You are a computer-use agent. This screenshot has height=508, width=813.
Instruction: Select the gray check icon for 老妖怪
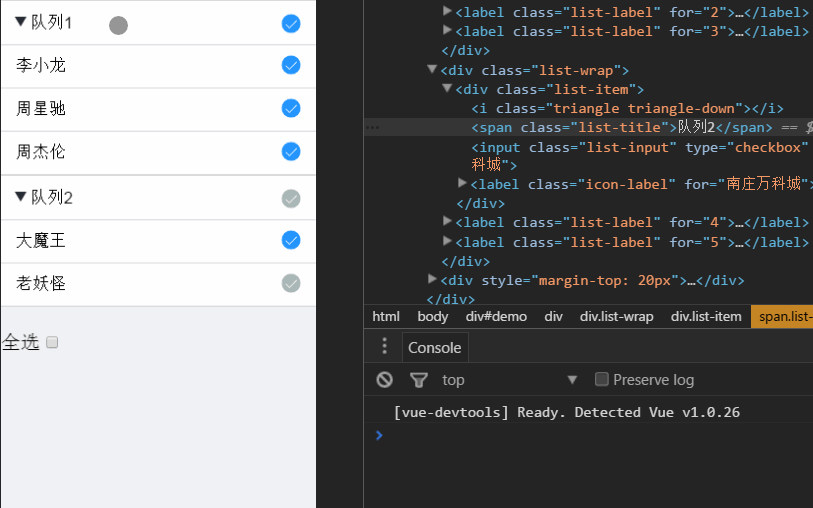pos(291,283)
